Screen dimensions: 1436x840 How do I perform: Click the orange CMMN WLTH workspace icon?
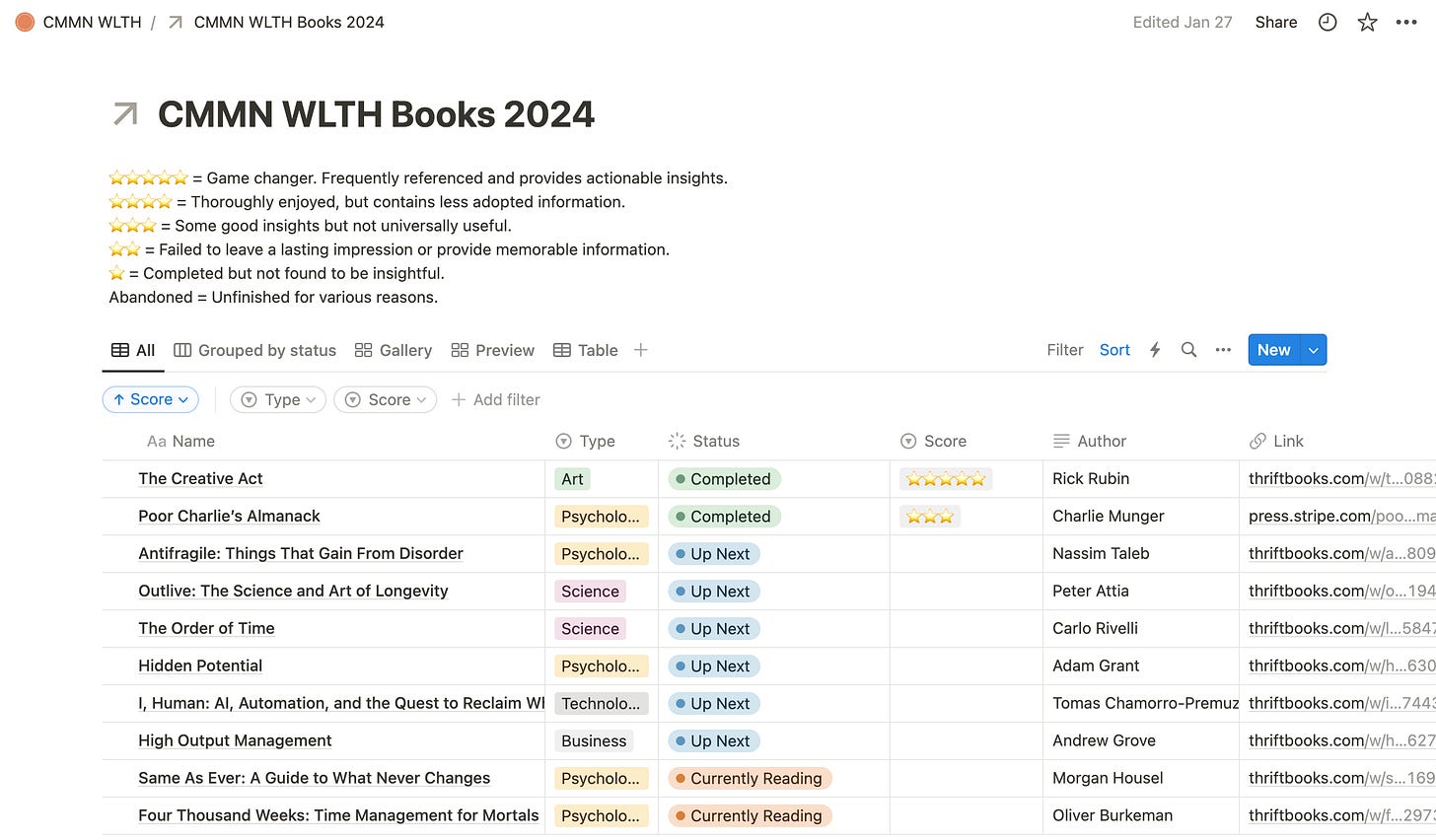(25, 22)
